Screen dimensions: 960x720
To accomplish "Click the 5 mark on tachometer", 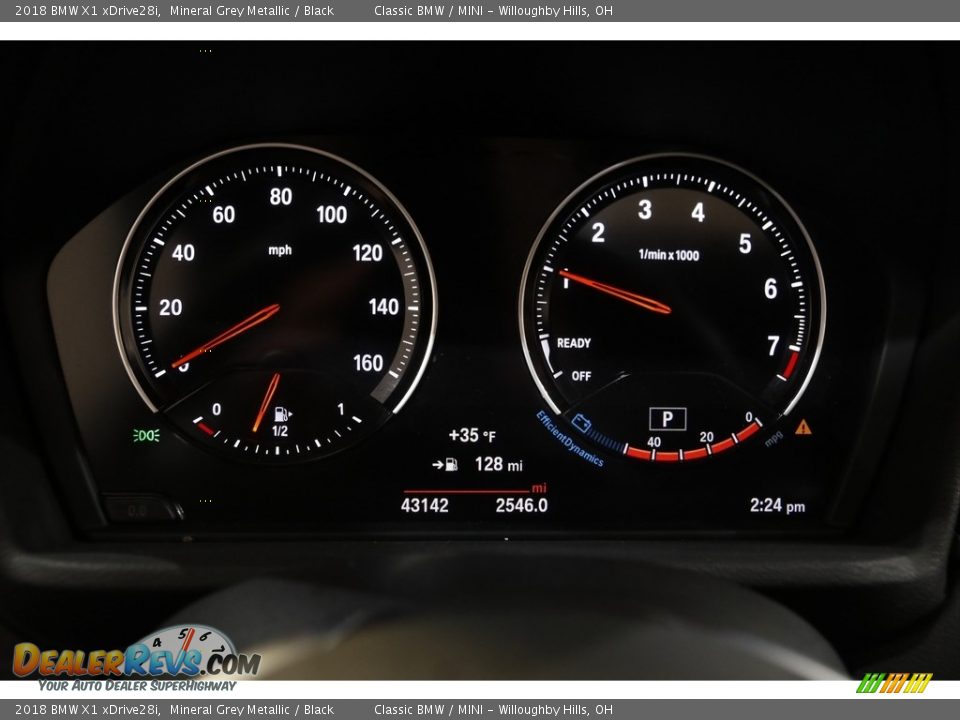I will click(745, 244).
